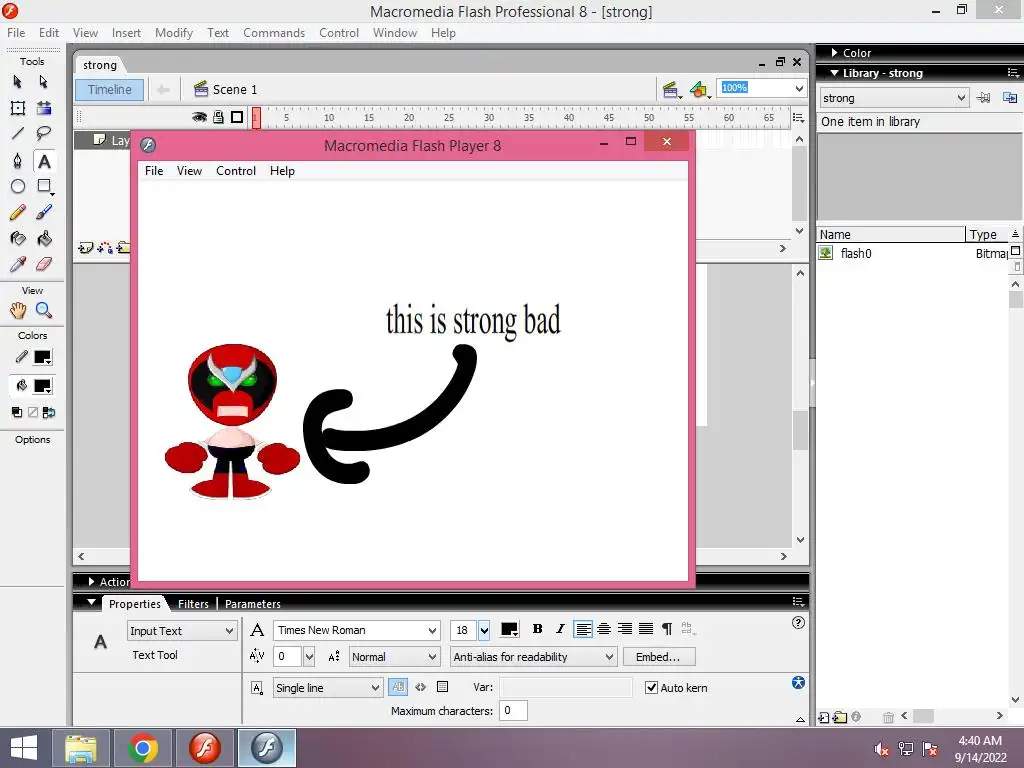Open the text fill color swatch
This screenshot has height=768, width=1024.
(x=509, y=630)
